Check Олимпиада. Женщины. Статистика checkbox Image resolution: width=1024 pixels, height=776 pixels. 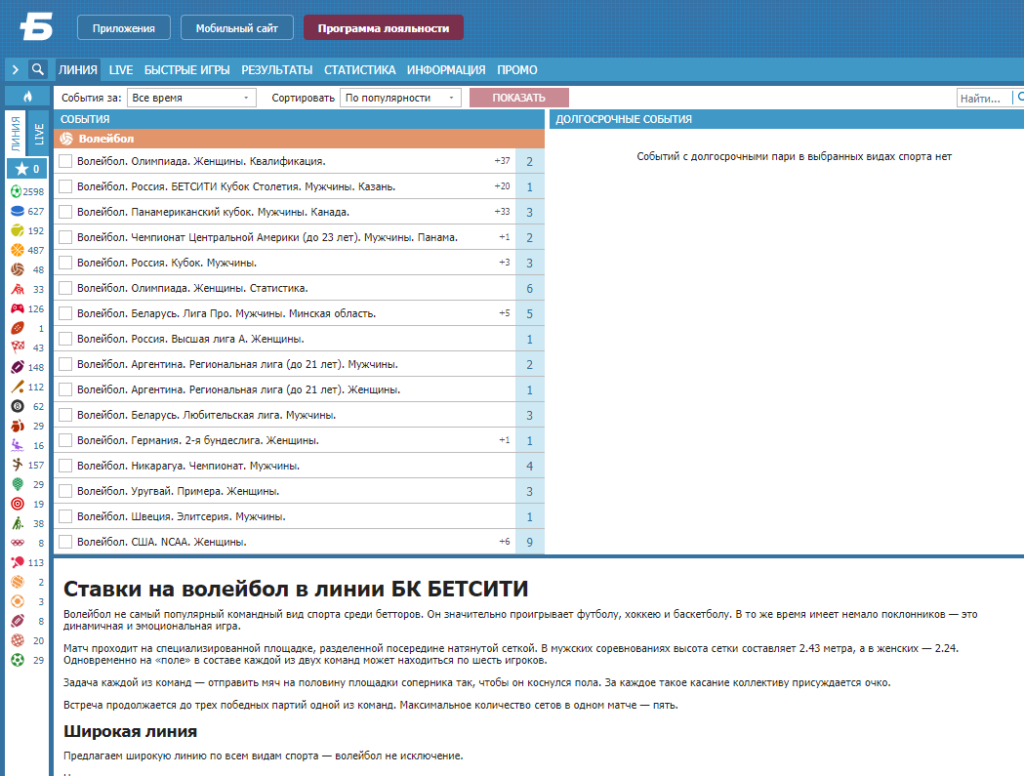coord(65,288)
